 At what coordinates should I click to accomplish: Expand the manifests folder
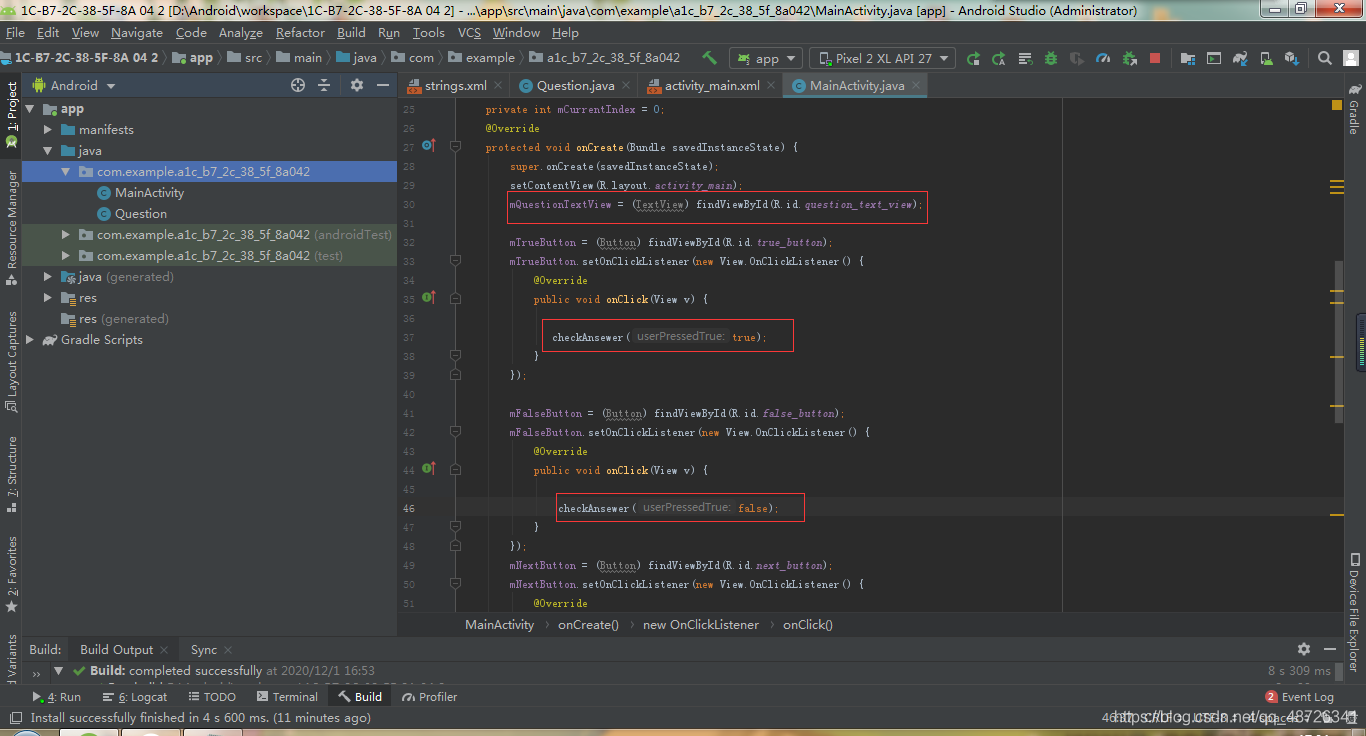(48, 130)
